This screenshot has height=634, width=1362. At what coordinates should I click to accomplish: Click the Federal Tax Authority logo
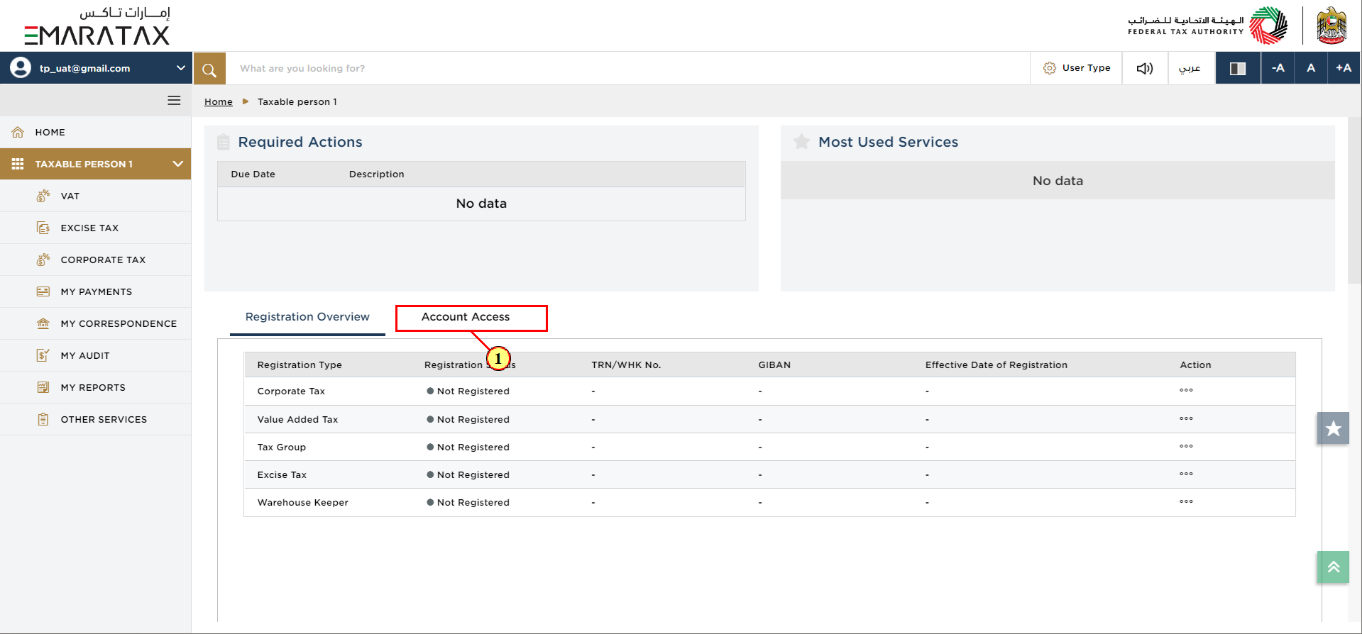point(1207,25)
